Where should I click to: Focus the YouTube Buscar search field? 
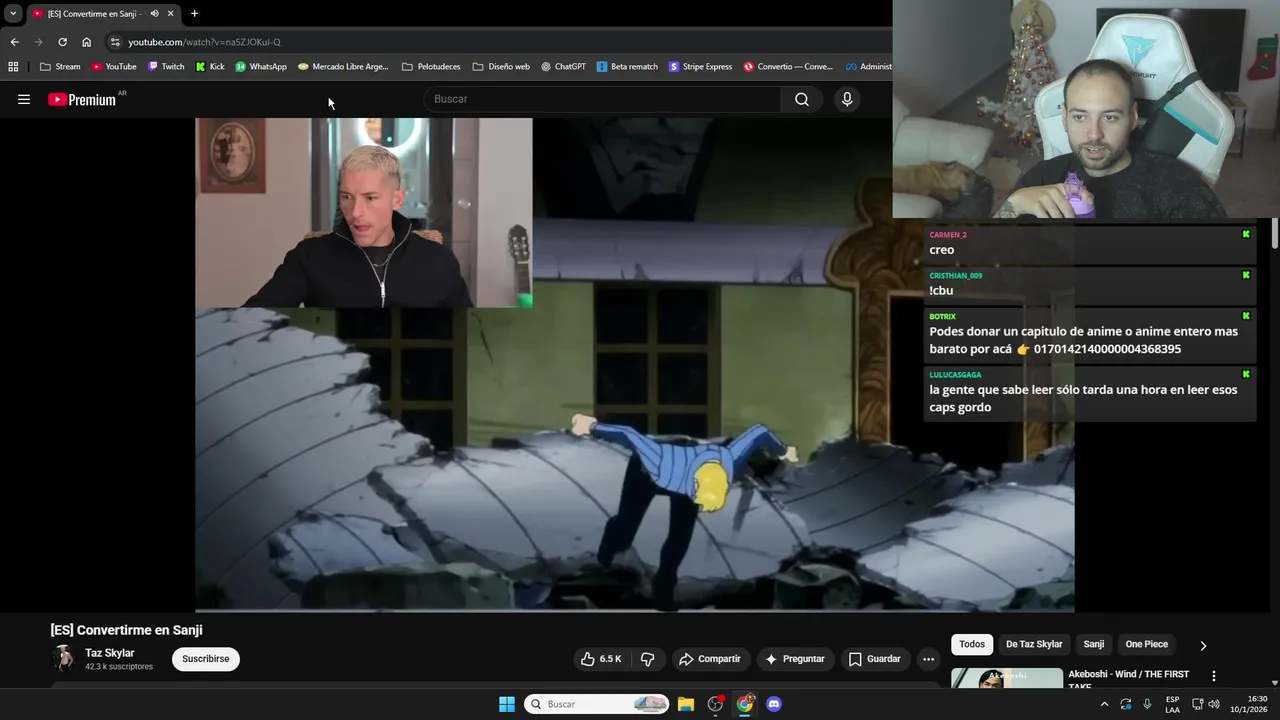[603, 99]
